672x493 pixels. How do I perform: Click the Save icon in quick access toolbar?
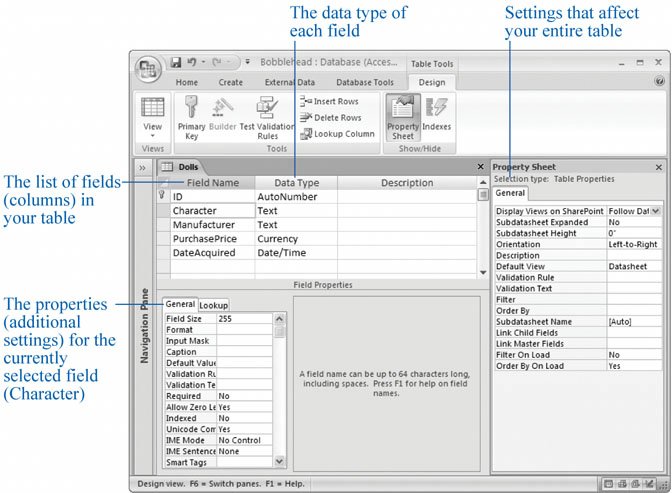[176, 62]
